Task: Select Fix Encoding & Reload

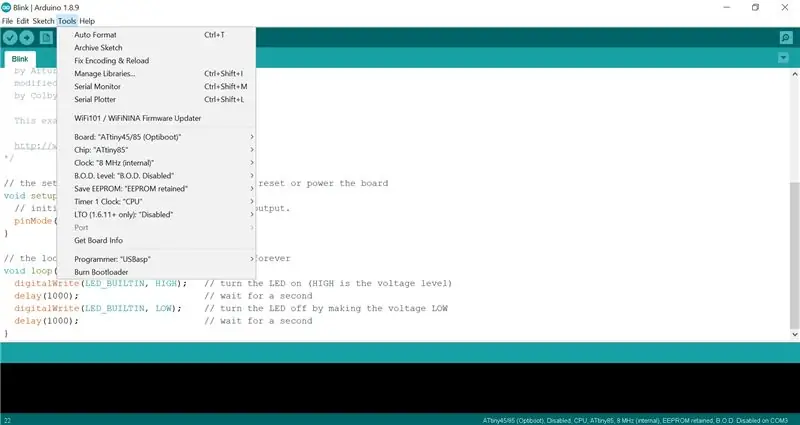Action: tap(156, 60)
